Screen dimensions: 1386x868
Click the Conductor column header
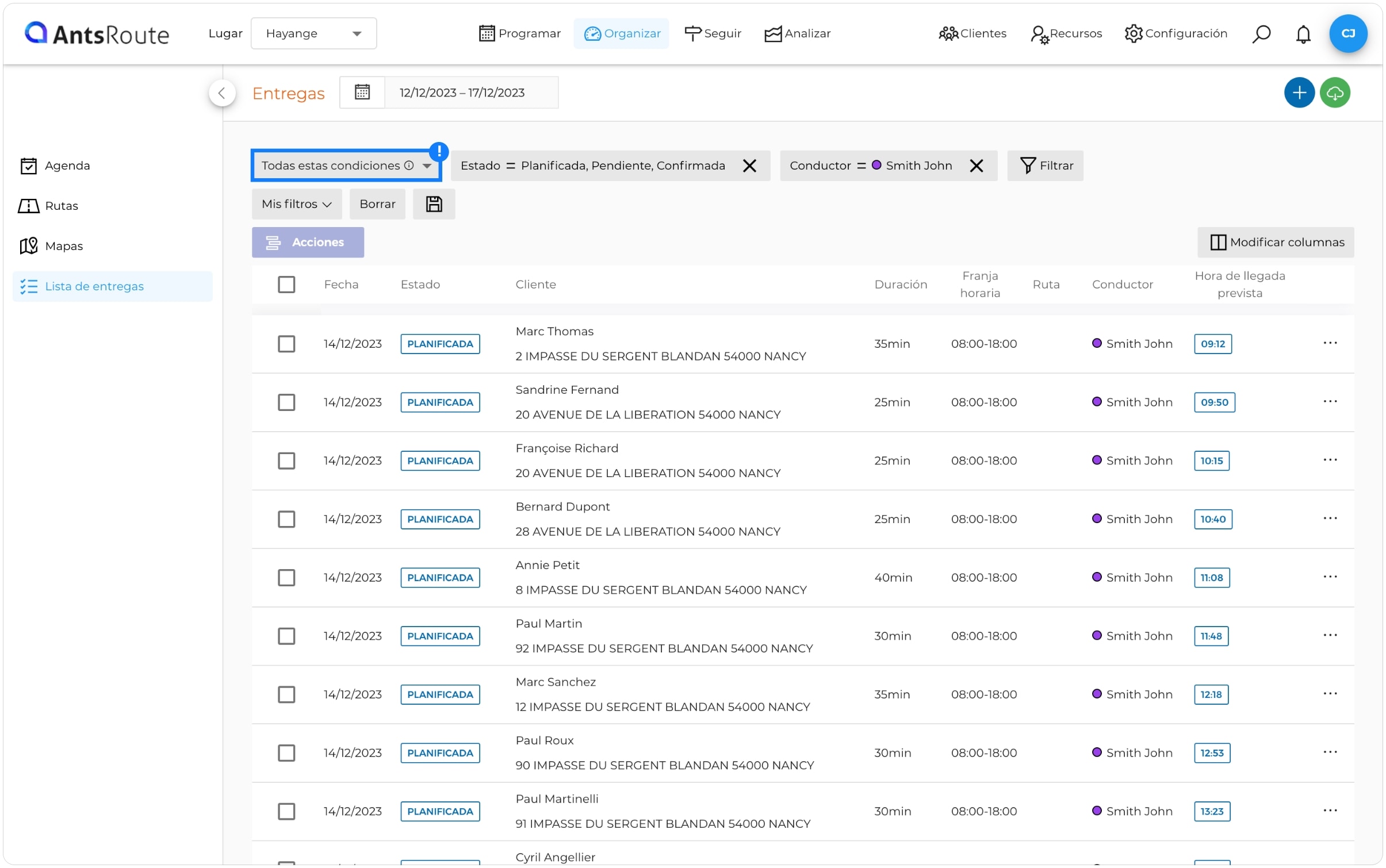pos(1122,285)
